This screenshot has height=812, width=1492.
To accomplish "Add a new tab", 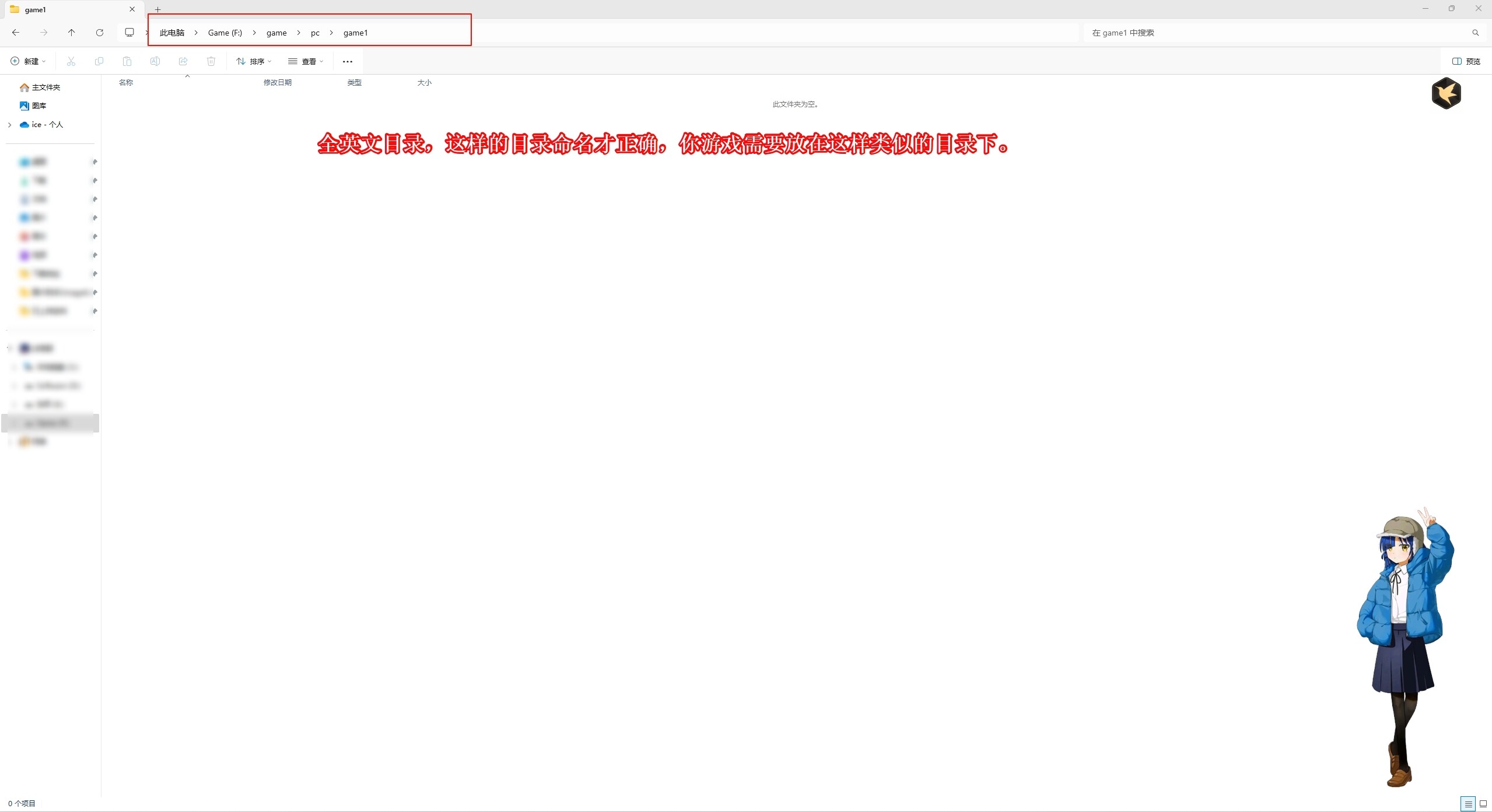I will (157, 9).
